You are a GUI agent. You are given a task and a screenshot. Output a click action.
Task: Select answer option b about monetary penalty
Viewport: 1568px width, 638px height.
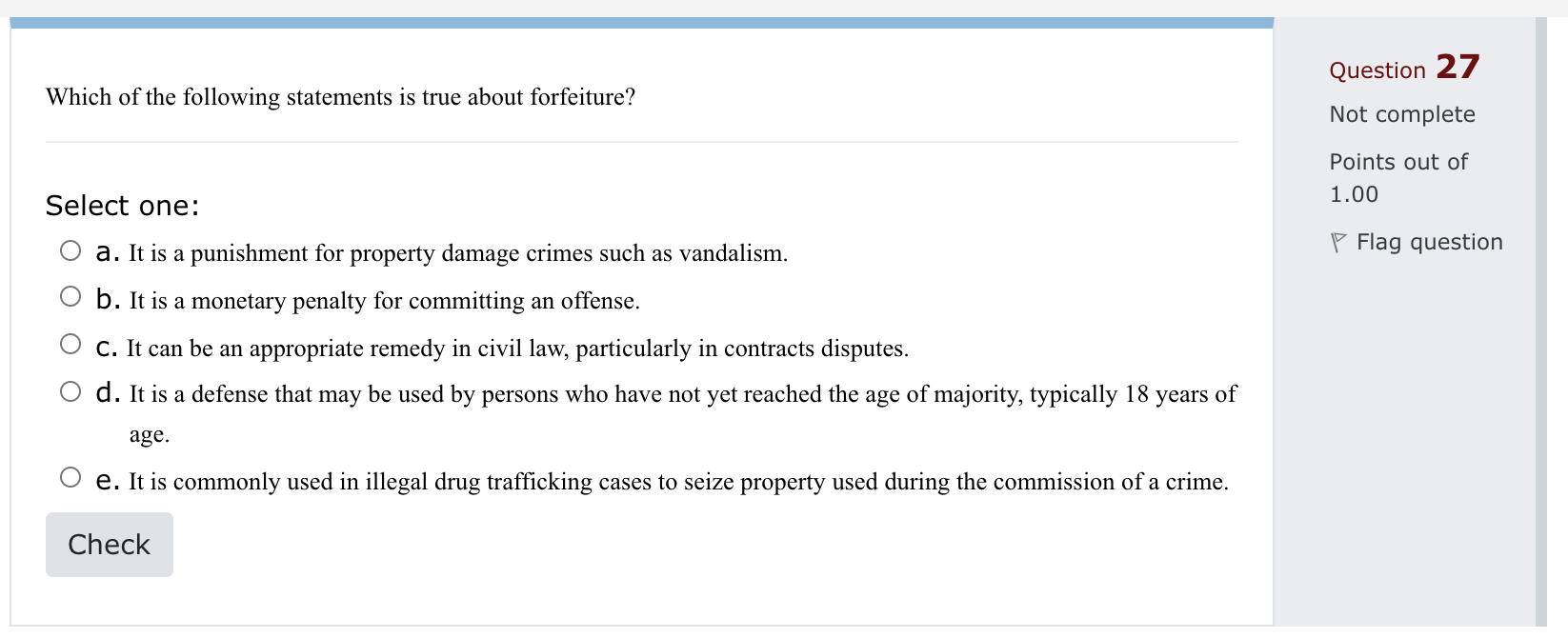coord(70,296)
